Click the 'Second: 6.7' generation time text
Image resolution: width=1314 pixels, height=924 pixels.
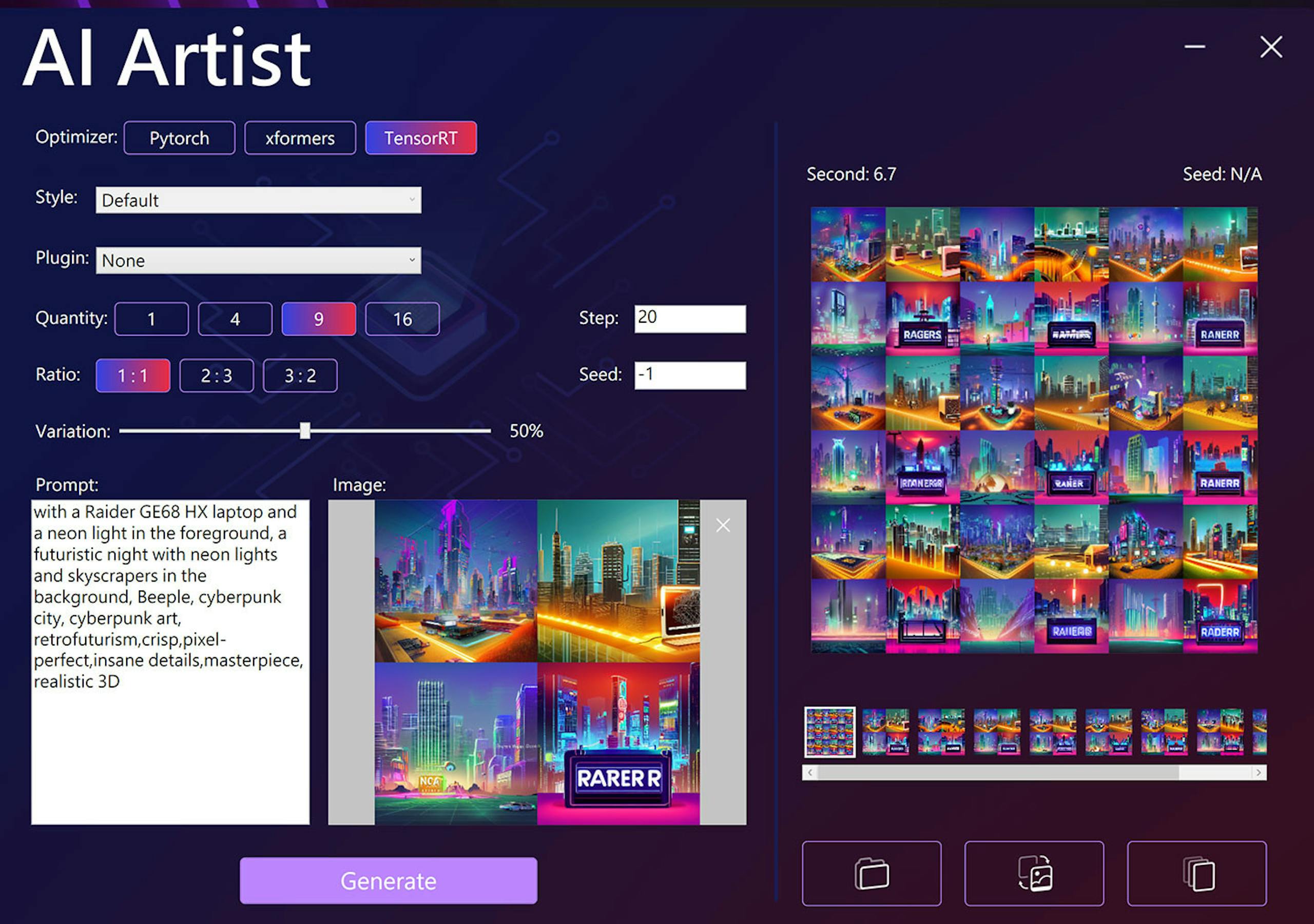[851, 174]
